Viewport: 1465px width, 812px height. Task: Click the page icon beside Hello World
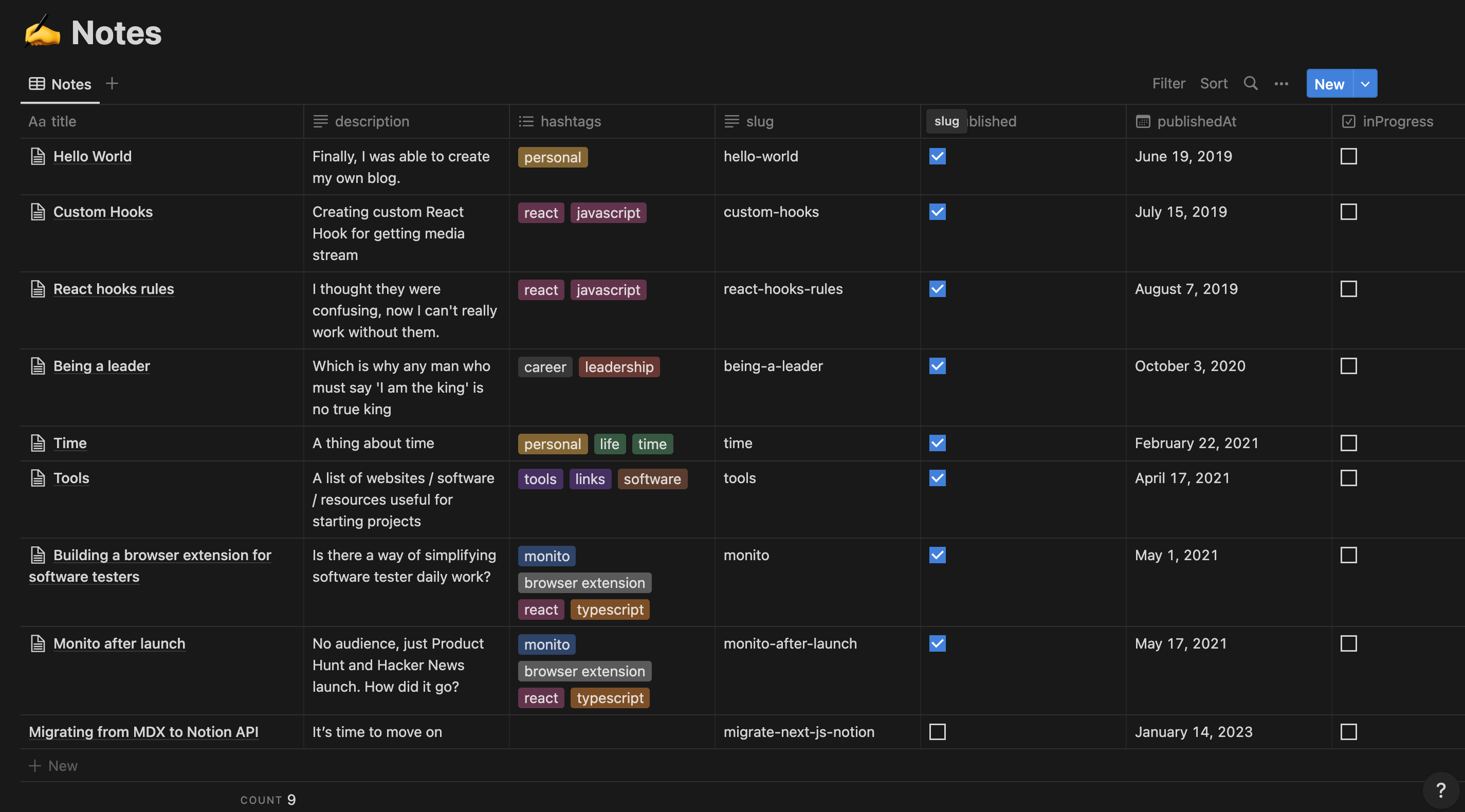coord(38,156)
